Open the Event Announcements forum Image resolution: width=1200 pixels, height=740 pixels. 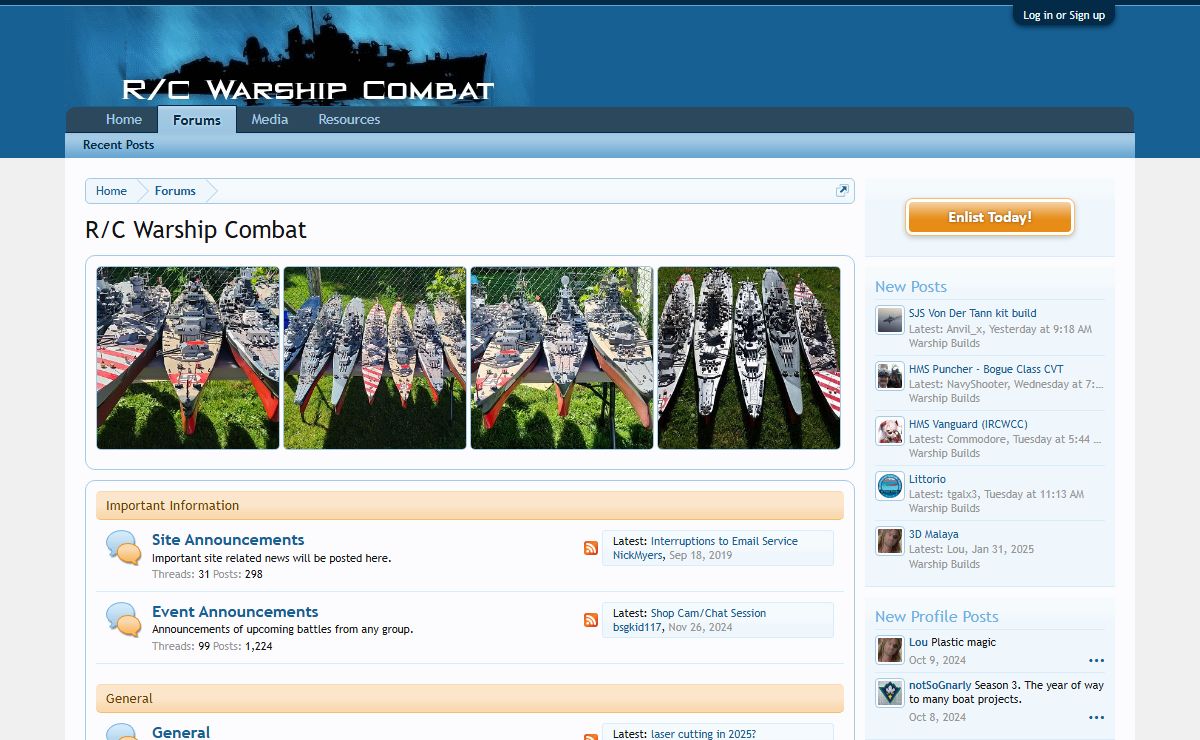pos(235,612)
